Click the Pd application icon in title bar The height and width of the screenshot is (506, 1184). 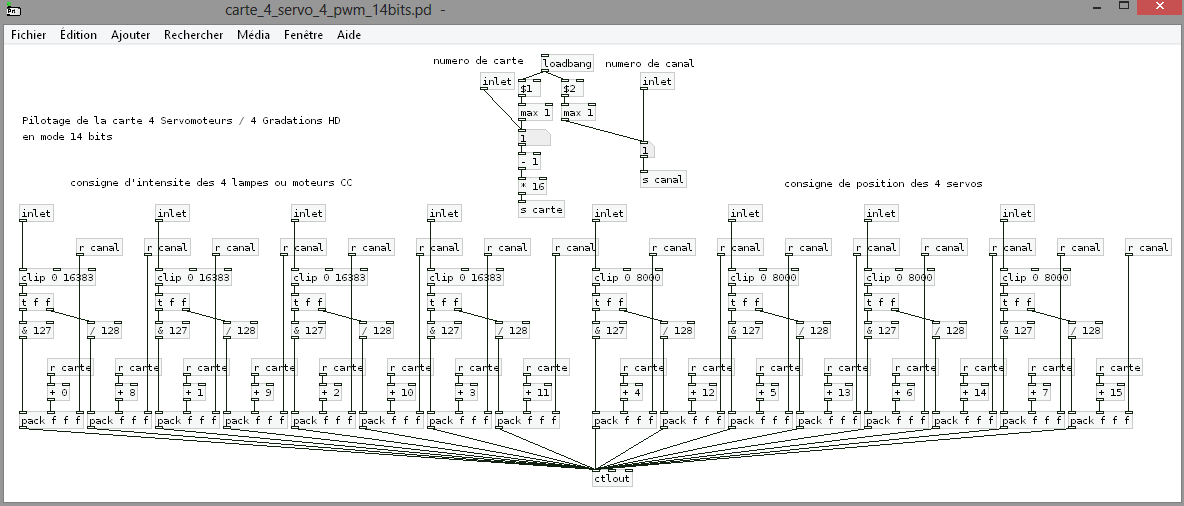pos(13,10)
